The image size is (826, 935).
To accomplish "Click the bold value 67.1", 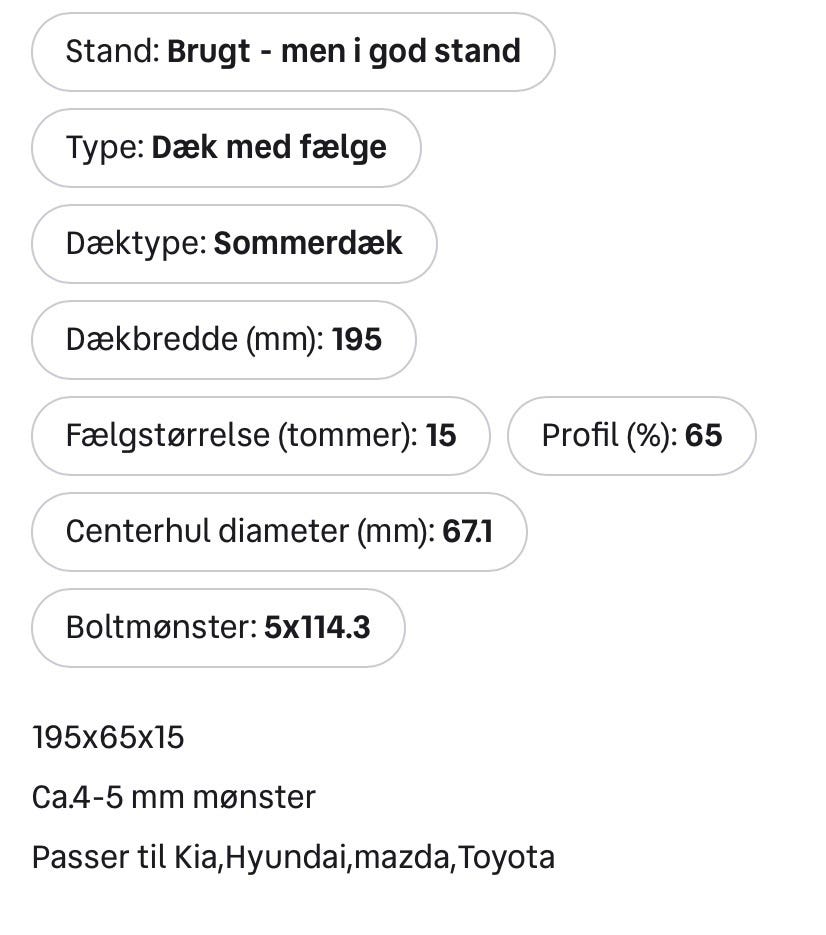I will pyautogui.click(x=468, y=532).
